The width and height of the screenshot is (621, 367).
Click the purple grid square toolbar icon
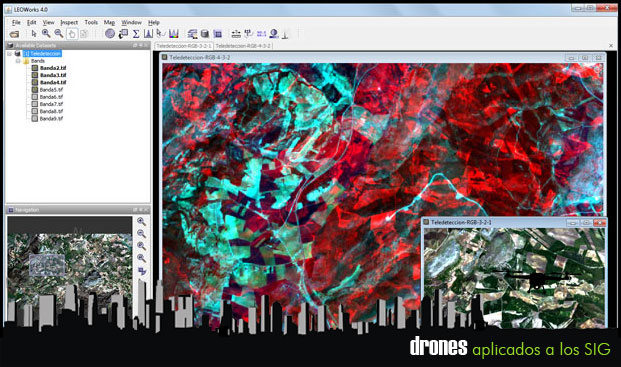point(217,34)
